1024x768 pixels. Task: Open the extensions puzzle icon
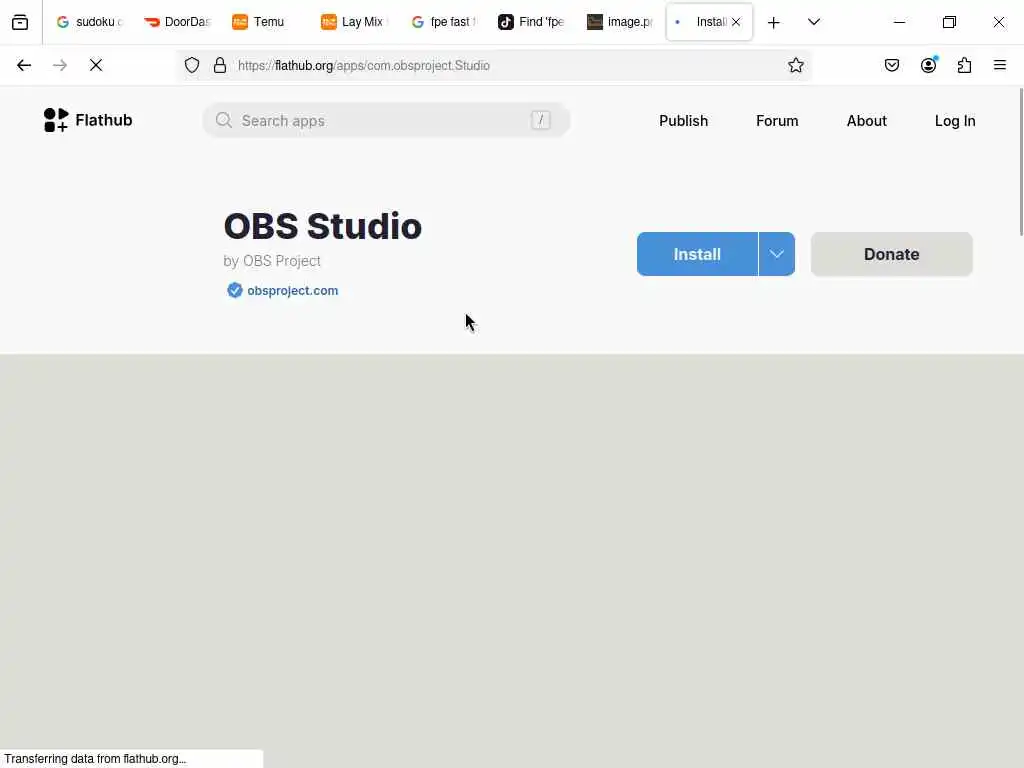click(965, 65)
